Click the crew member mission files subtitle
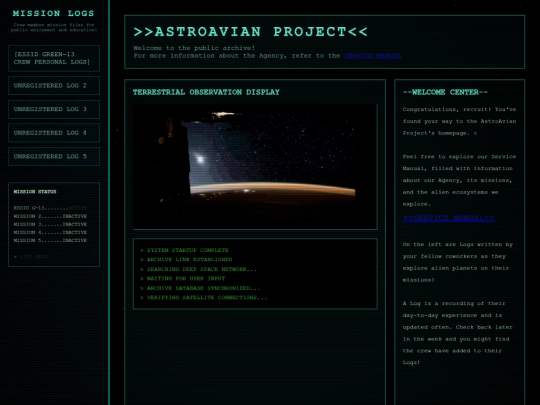Image resolution: width=540 pixels, height=405 pixels. (x=54, y=27)
